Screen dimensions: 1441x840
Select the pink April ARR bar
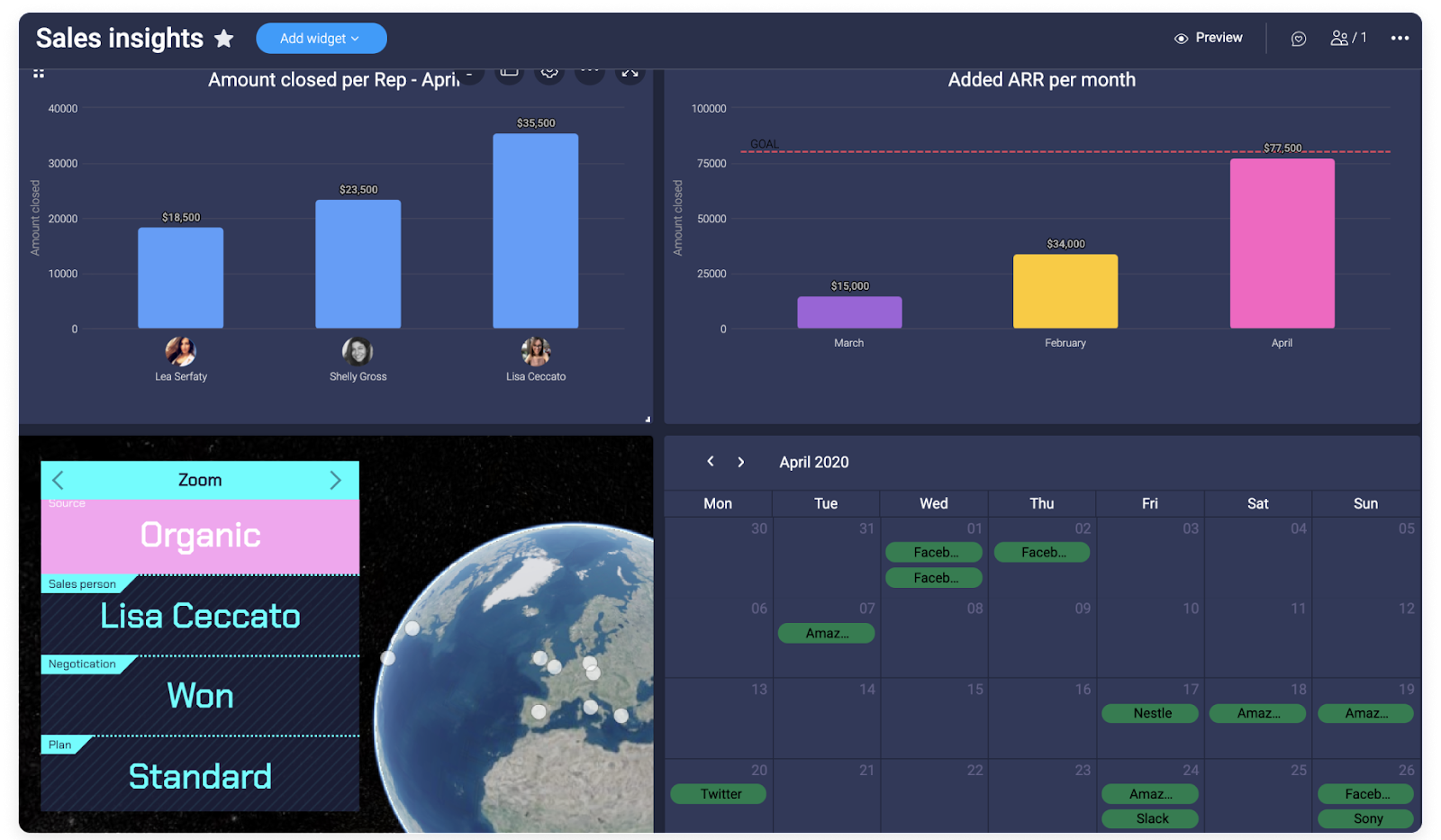click(1282, 243)
